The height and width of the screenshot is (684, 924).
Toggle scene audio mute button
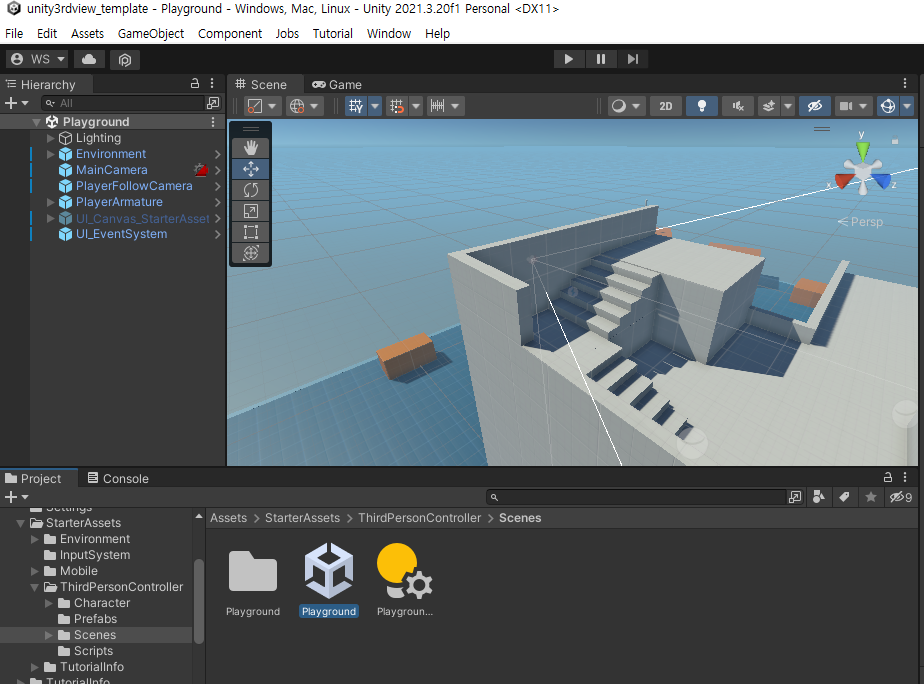click(738, 106)
